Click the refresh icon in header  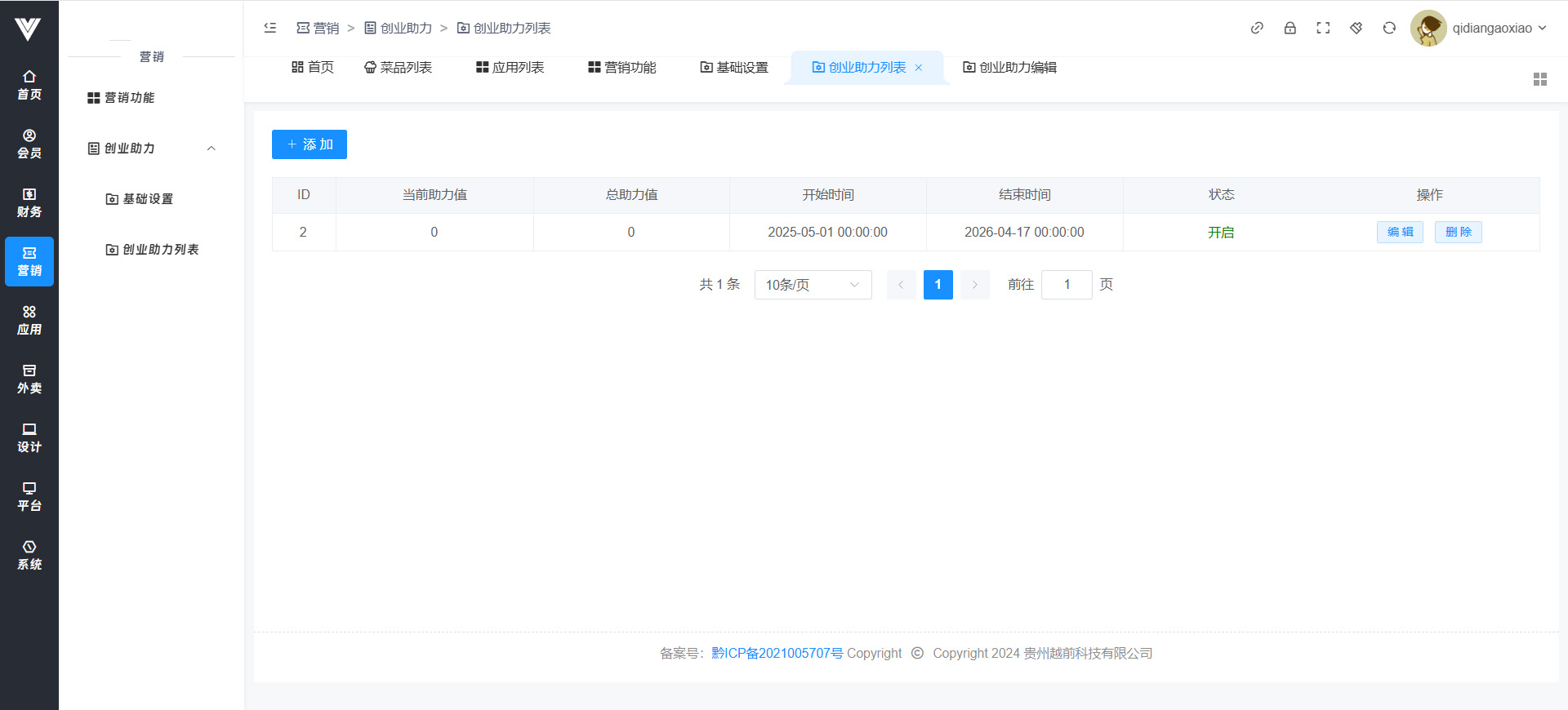point(1389,28)
